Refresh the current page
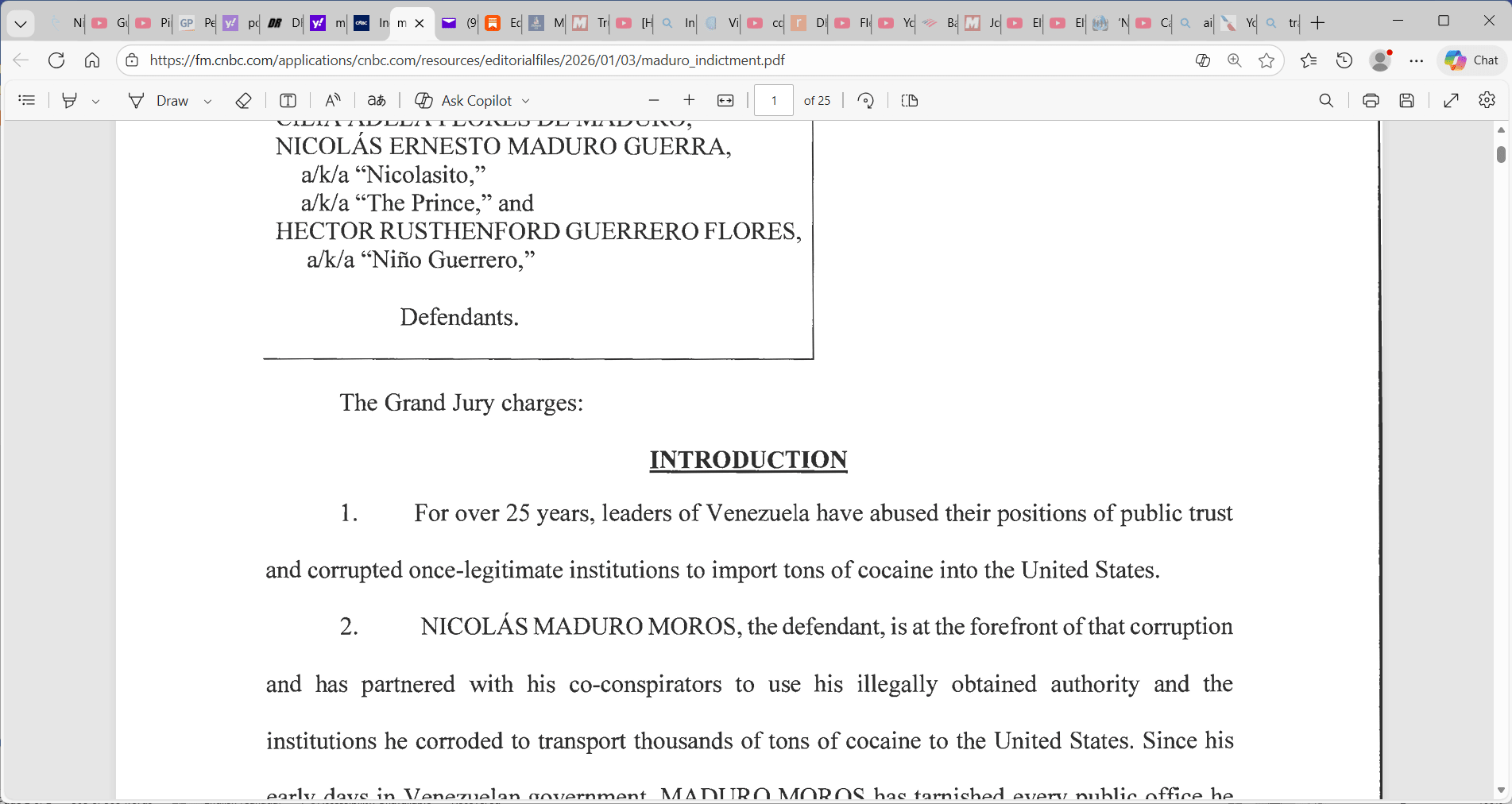This screenshot has width=1512, height=804. [x=56, y=60]
